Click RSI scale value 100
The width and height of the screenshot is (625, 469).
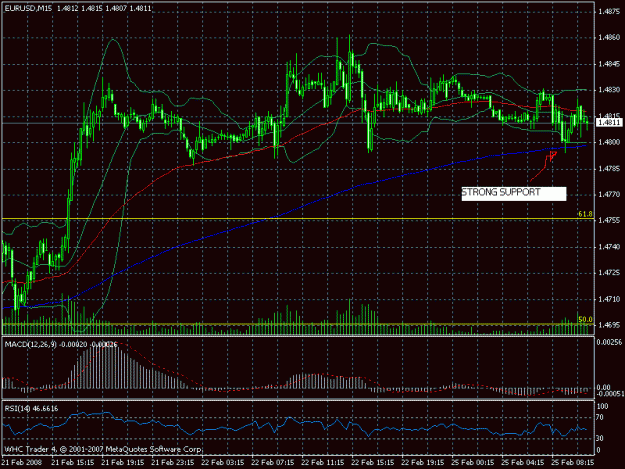(x=603, y=406)
